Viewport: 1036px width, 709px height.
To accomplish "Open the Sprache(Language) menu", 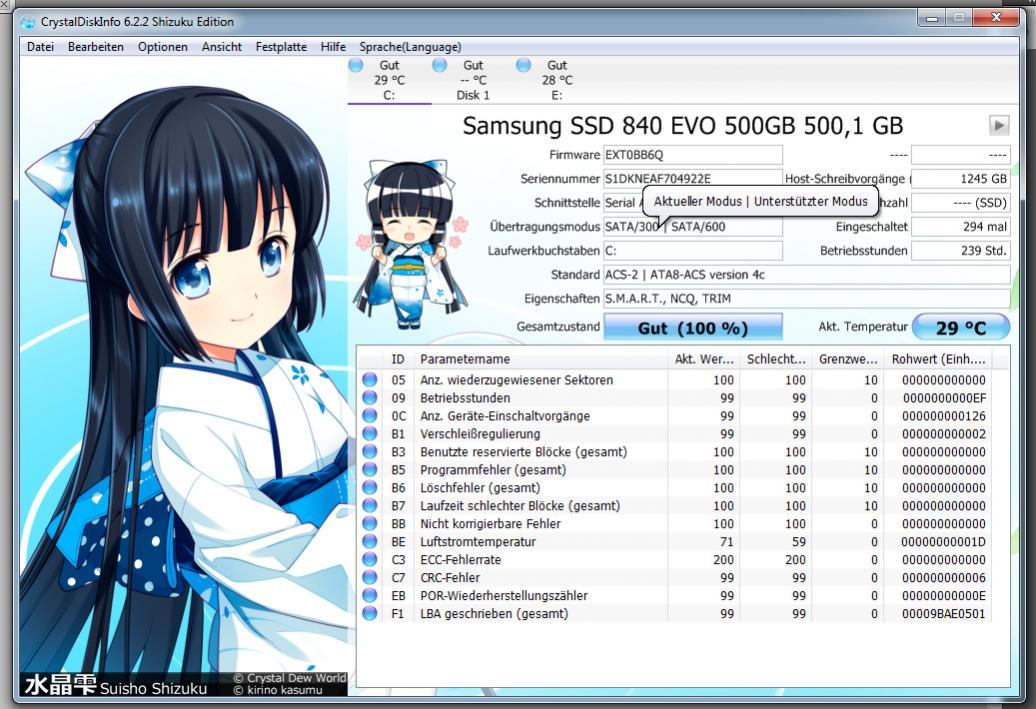I will pos(410,47).
